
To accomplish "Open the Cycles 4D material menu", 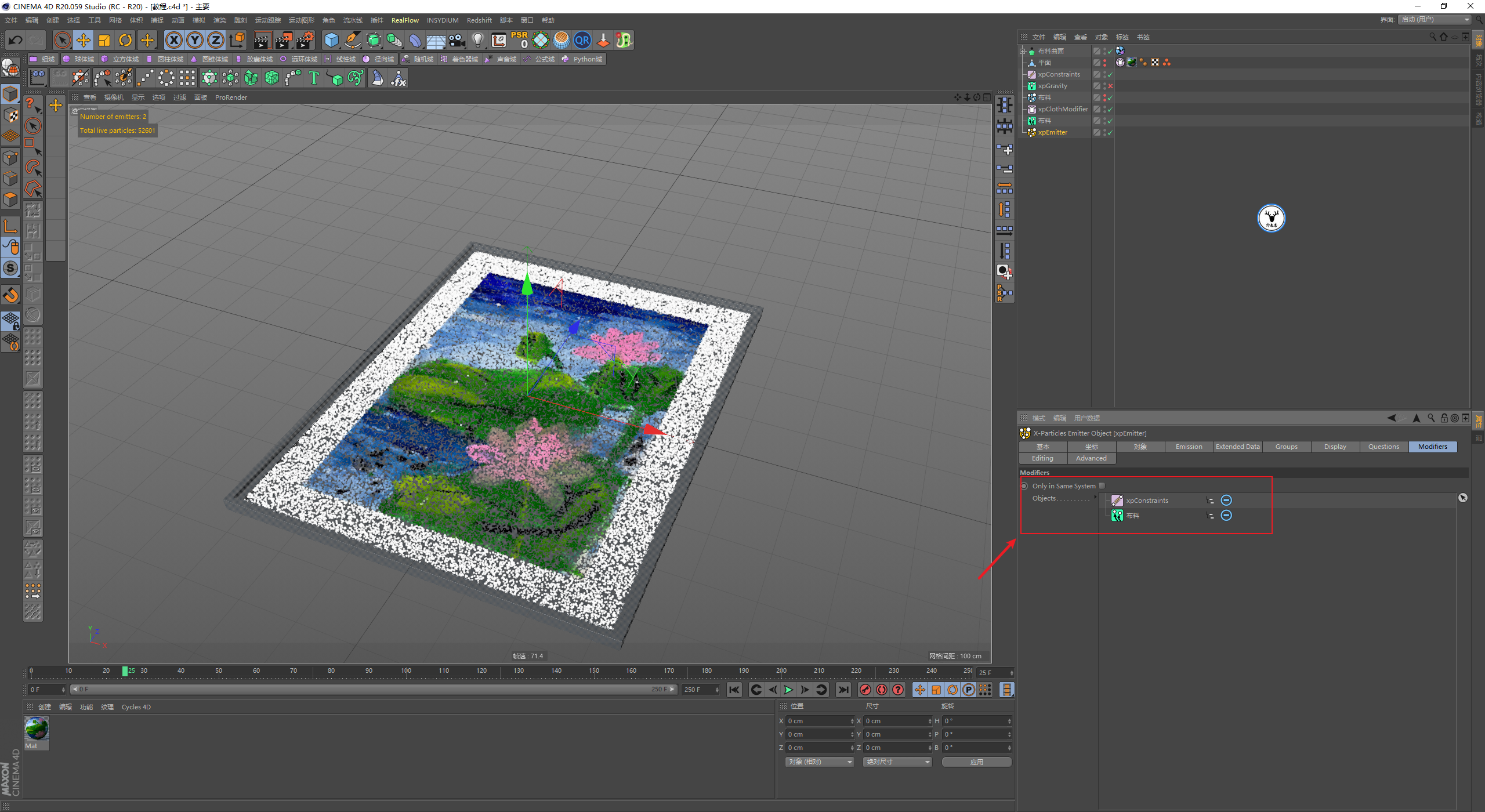I will click(x=136, y=707).
